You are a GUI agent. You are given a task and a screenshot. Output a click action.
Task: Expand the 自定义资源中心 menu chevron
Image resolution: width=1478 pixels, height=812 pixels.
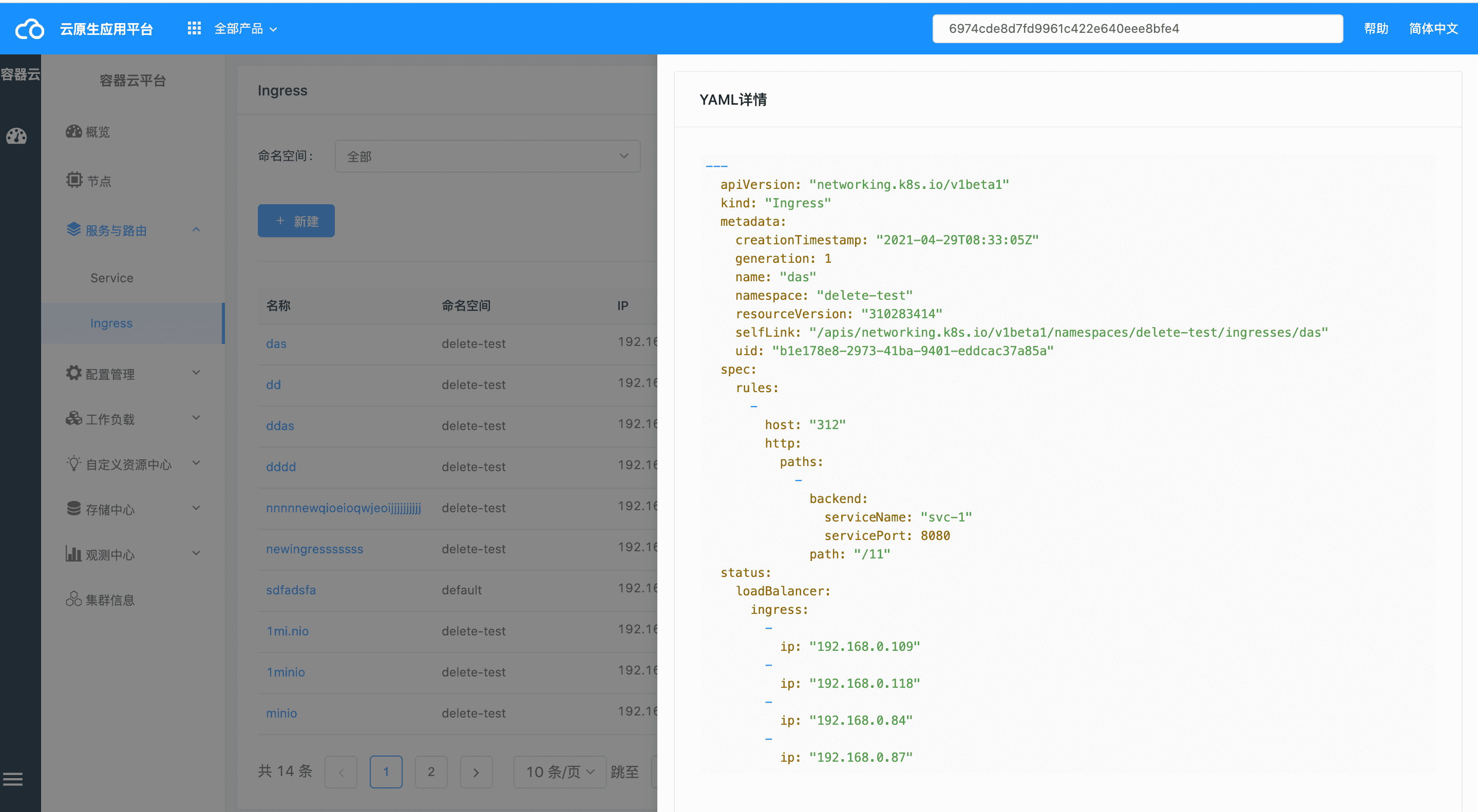pyautogui.click(x=196, y=463)
